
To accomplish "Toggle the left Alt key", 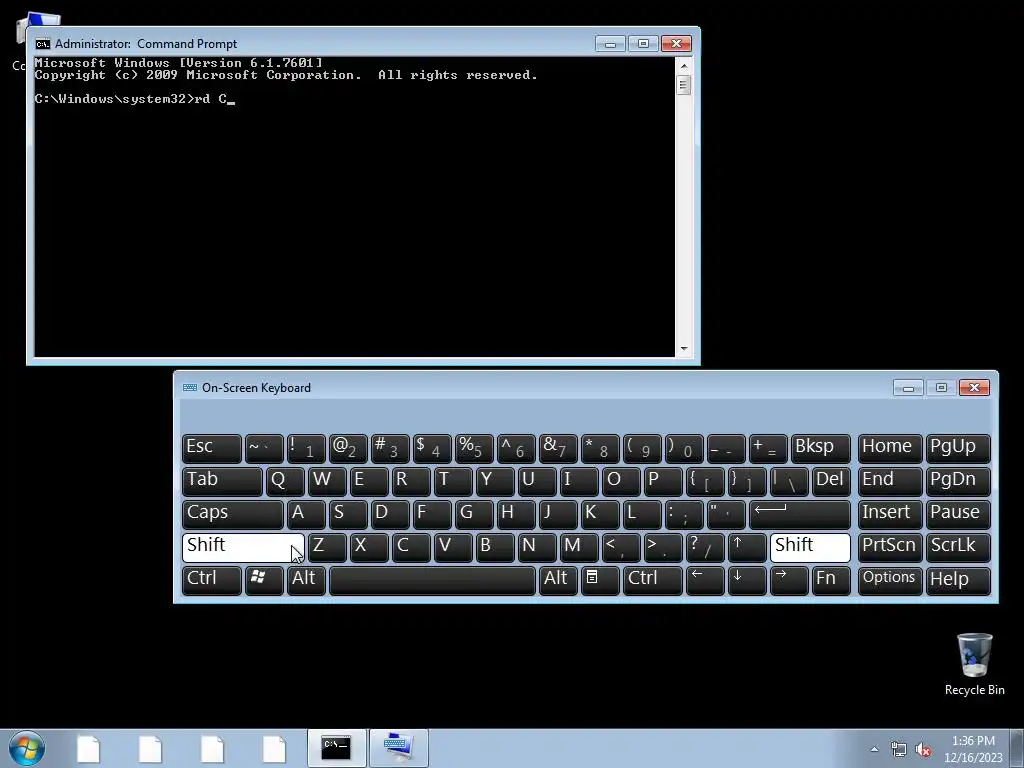I will tap(306, 580).
